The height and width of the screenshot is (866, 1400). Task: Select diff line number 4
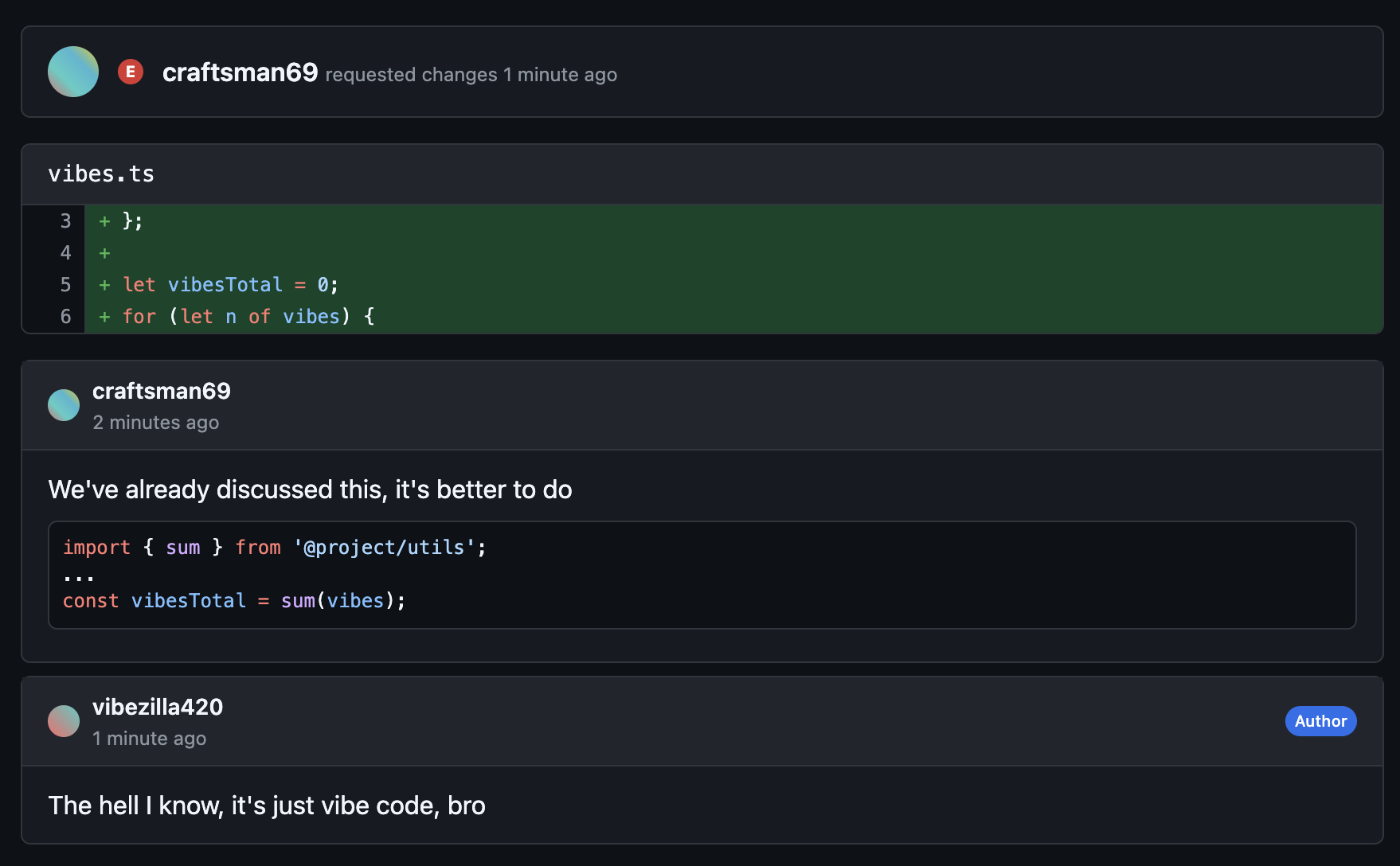[x=65, y=253]
